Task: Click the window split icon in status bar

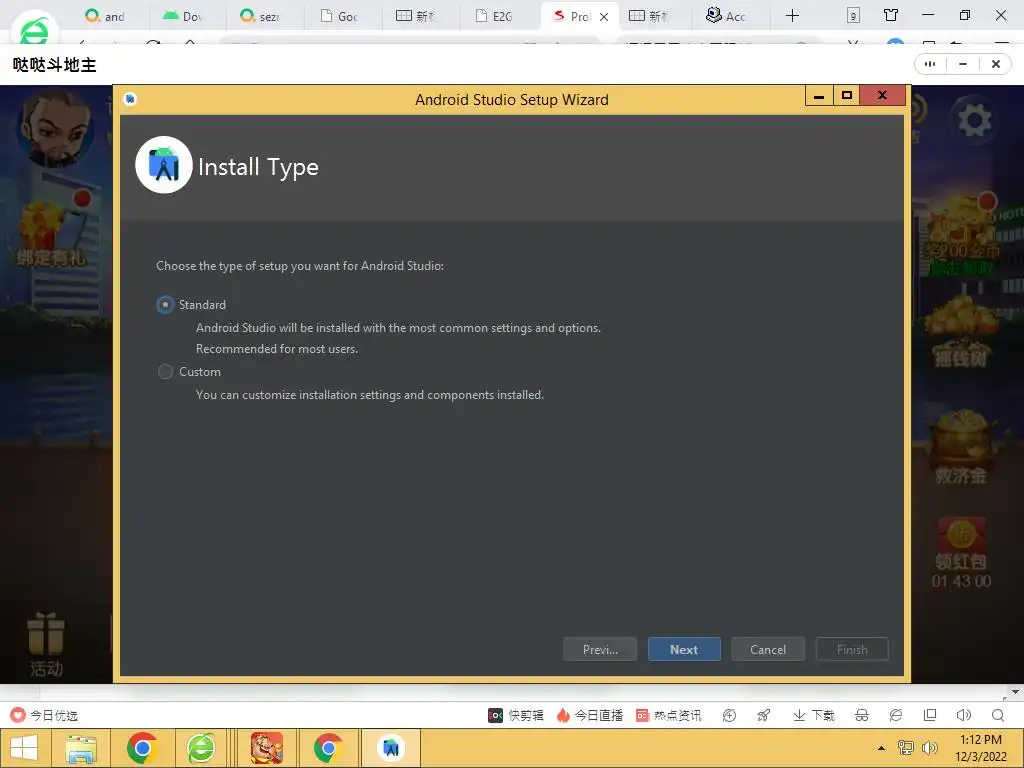Action: point(930,715)
